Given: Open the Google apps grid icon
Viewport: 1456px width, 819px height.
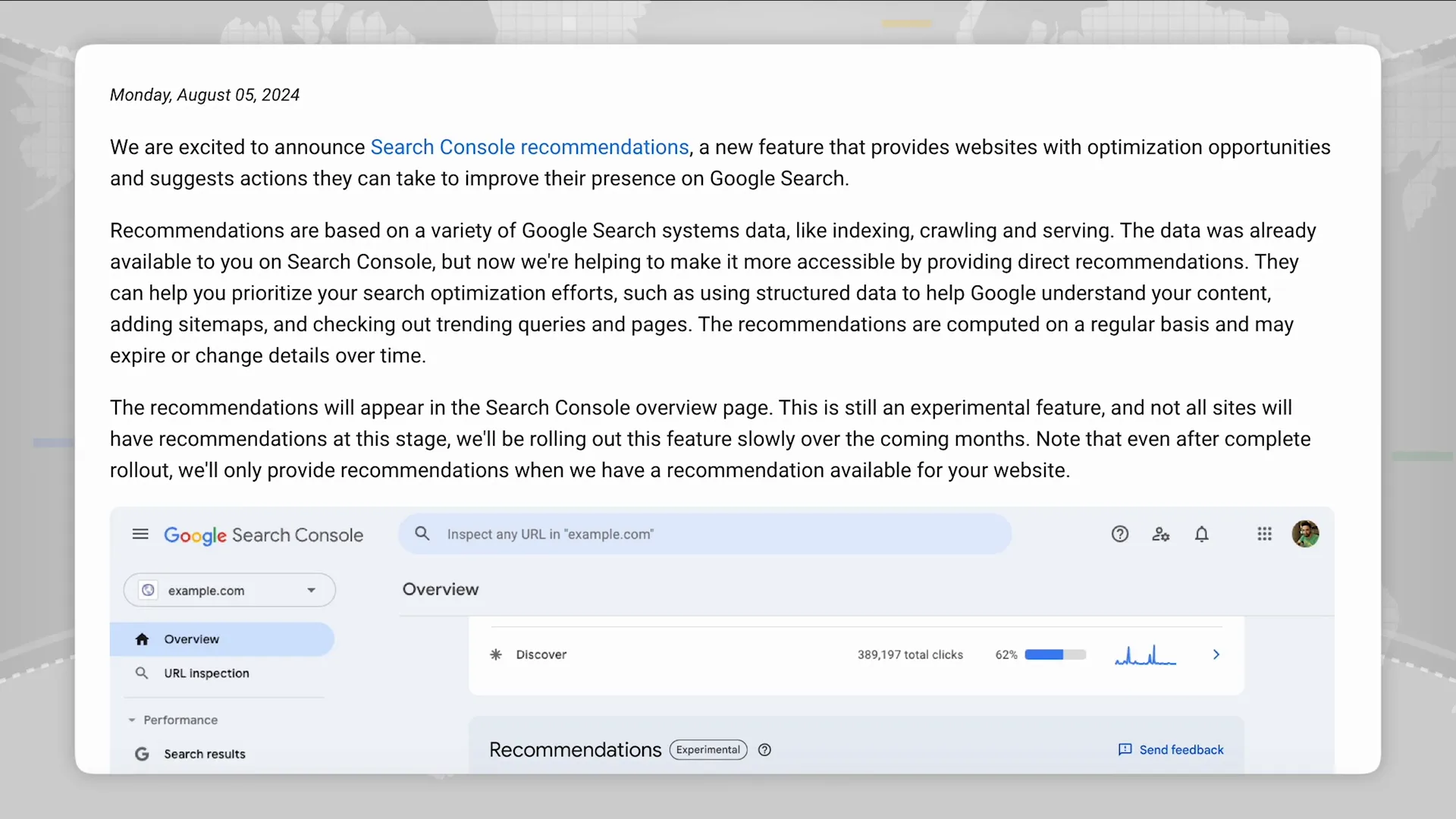Looking at the screenshot, I should tap(1264, 534).
